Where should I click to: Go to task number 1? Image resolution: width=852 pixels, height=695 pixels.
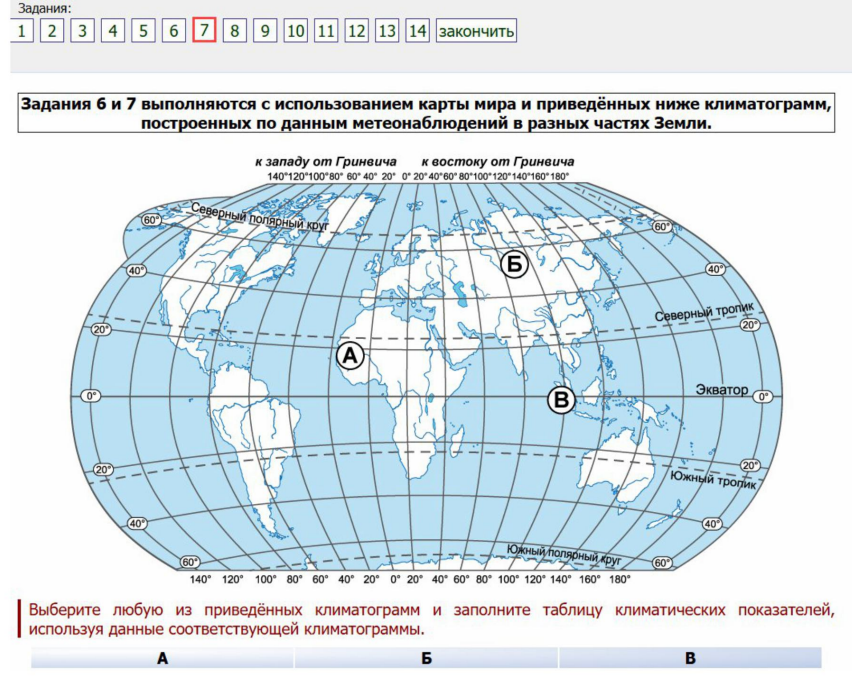21,31
